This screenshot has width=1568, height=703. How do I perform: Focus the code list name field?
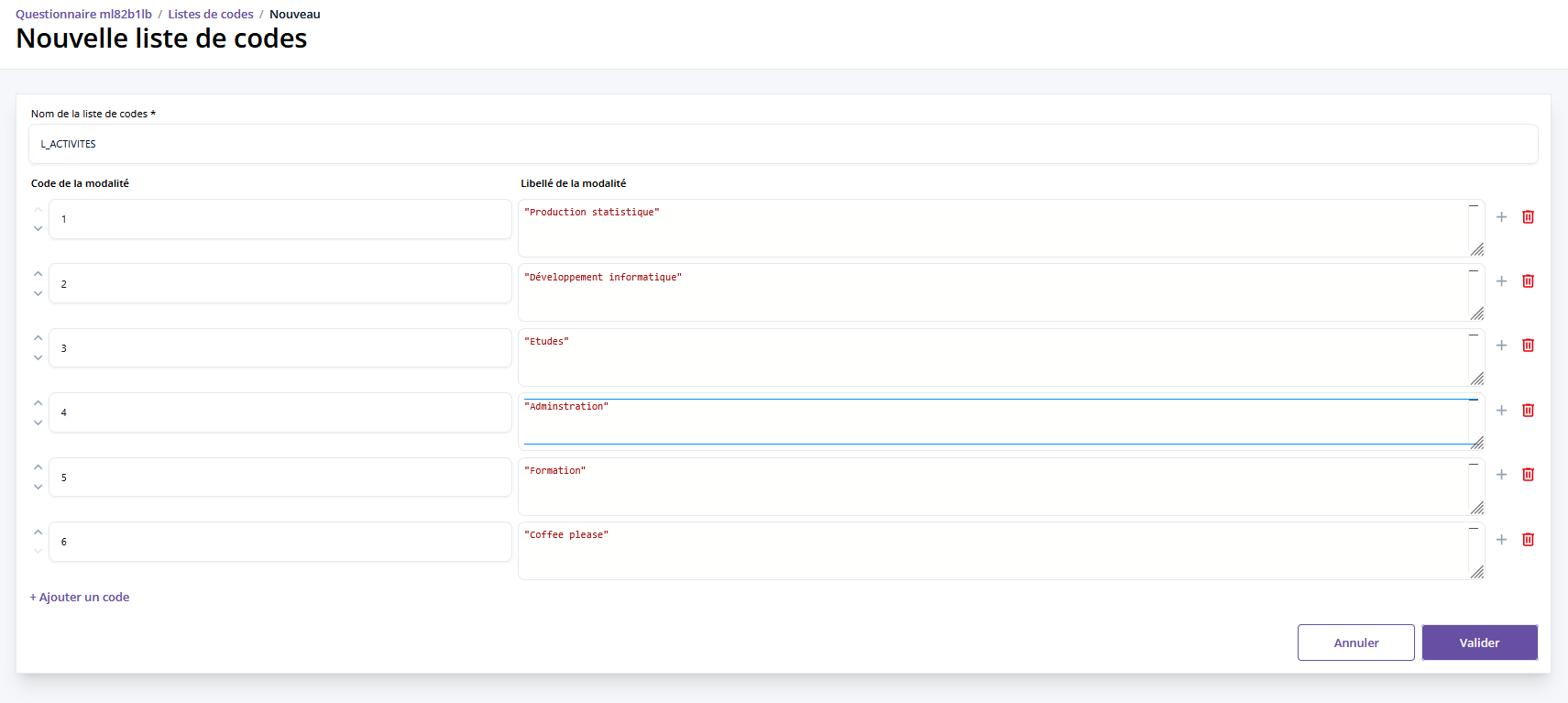click(x=783, y=144)
